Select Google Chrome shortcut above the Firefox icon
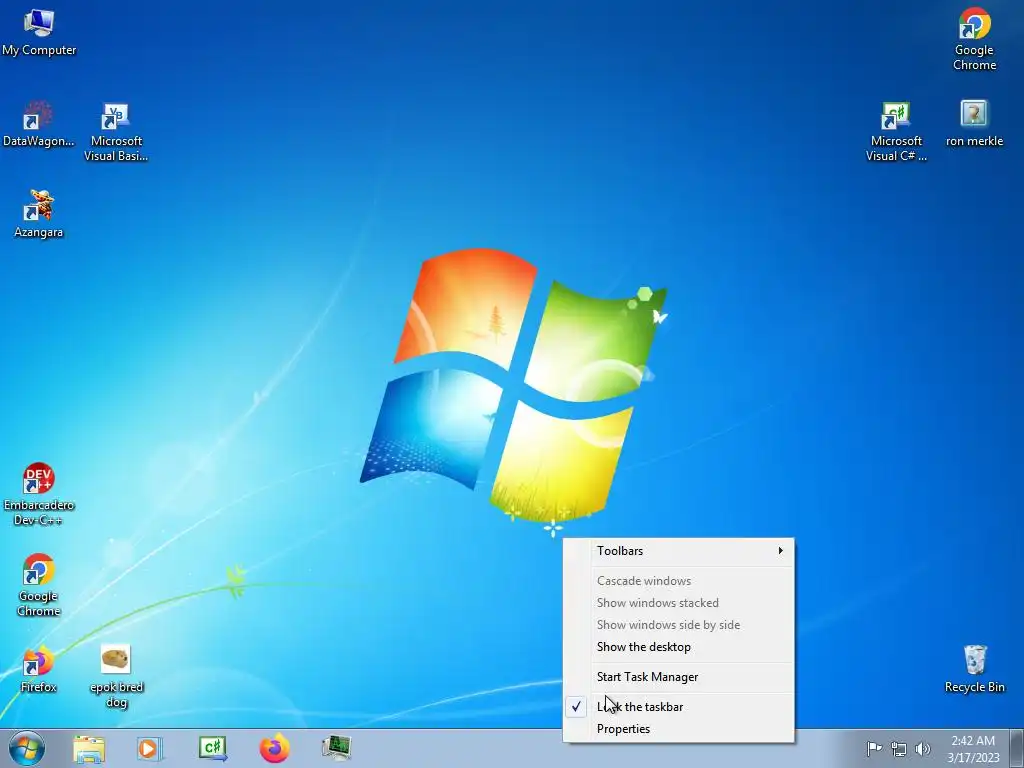 [39, 585]
